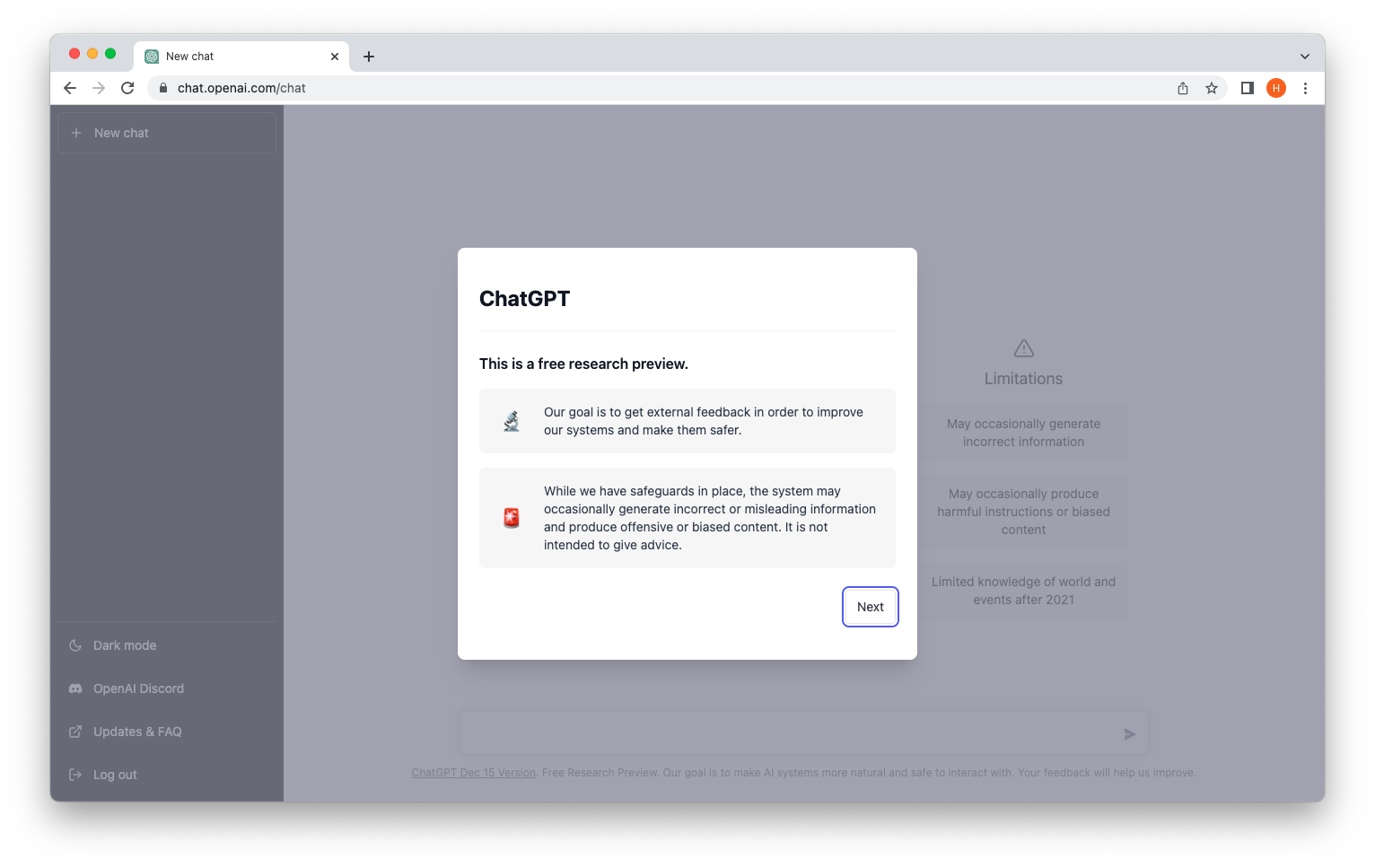
Task: Open a new browser tab with plus
Action: tap(368, 57)
